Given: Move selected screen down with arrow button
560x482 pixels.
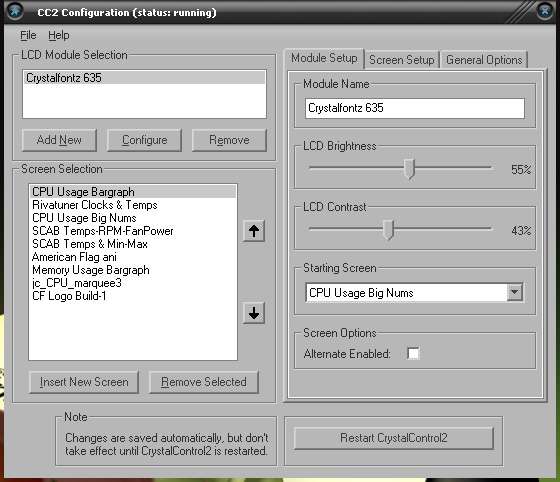Looking at the screenshot, I should click(x=254, y=313).
